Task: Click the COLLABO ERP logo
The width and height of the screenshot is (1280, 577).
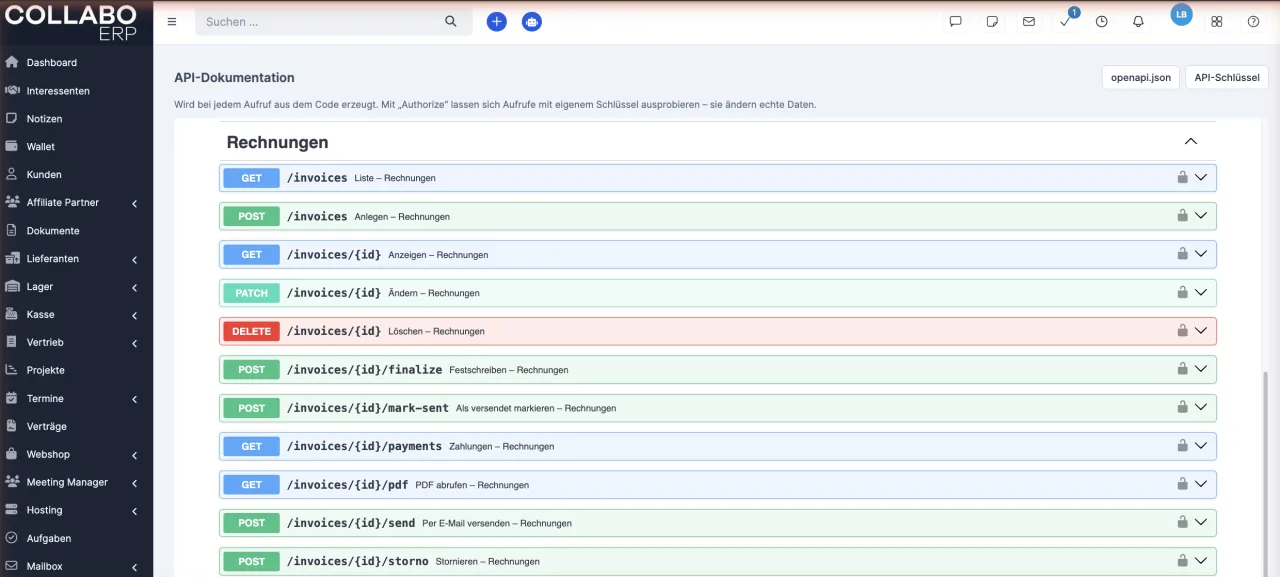Action: [x=70, y=22]
